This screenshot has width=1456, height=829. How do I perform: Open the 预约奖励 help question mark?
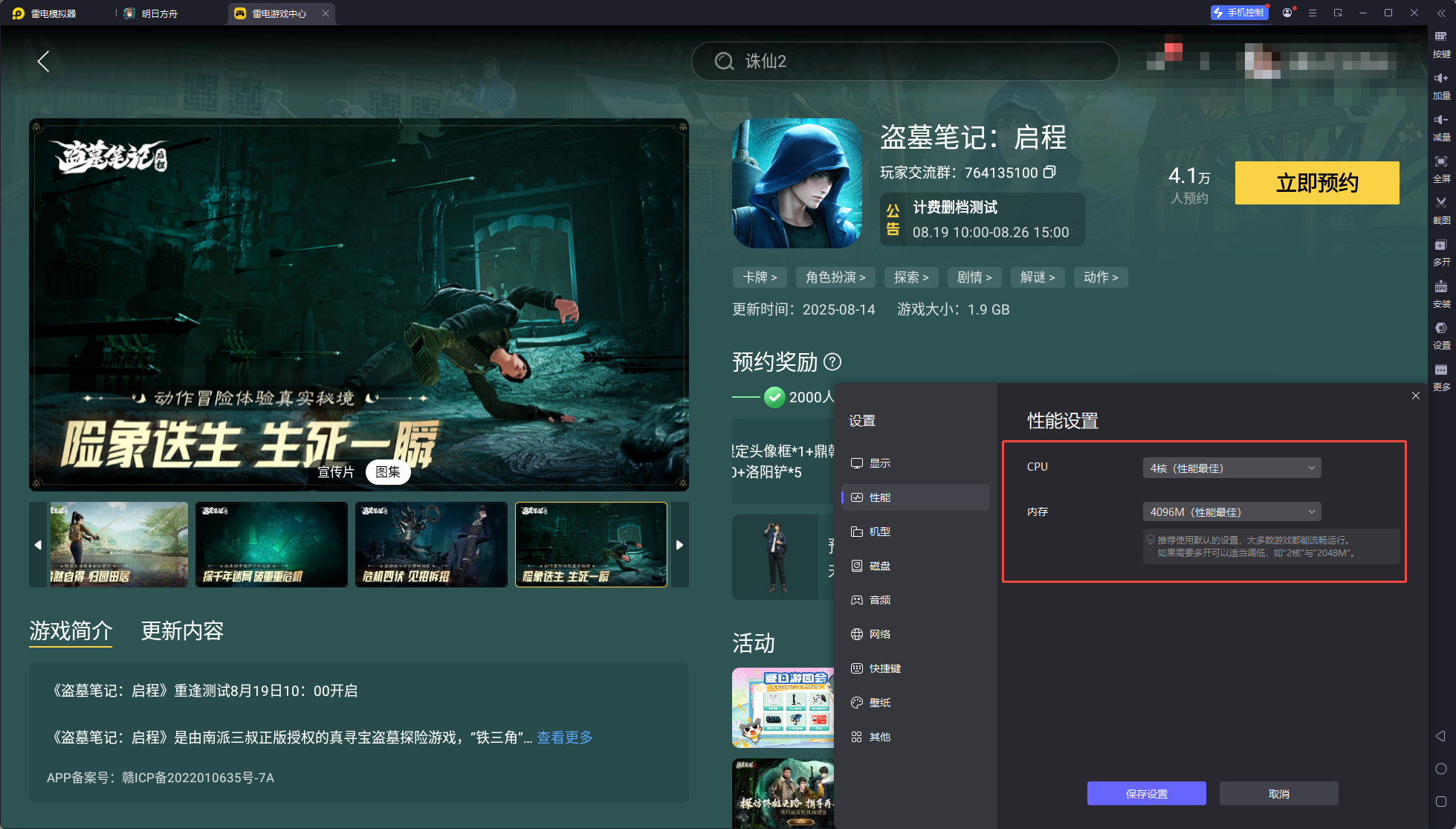[833, 362]
